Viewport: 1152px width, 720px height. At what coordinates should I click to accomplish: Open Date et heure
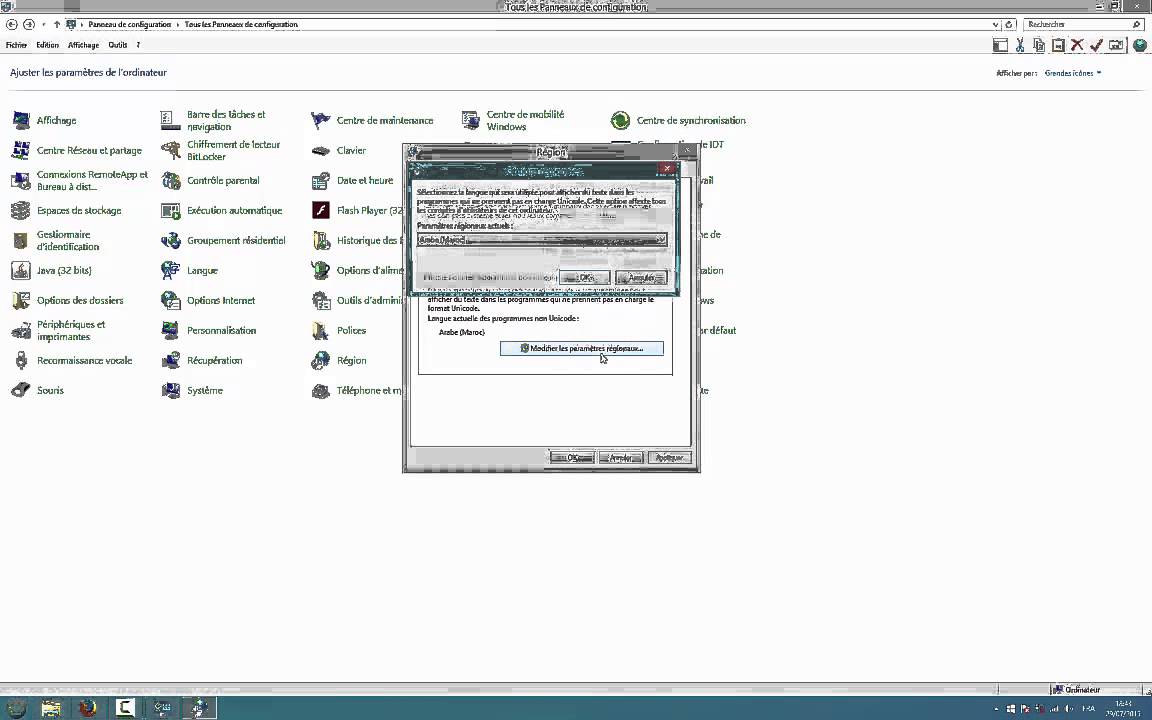[353, 181]
